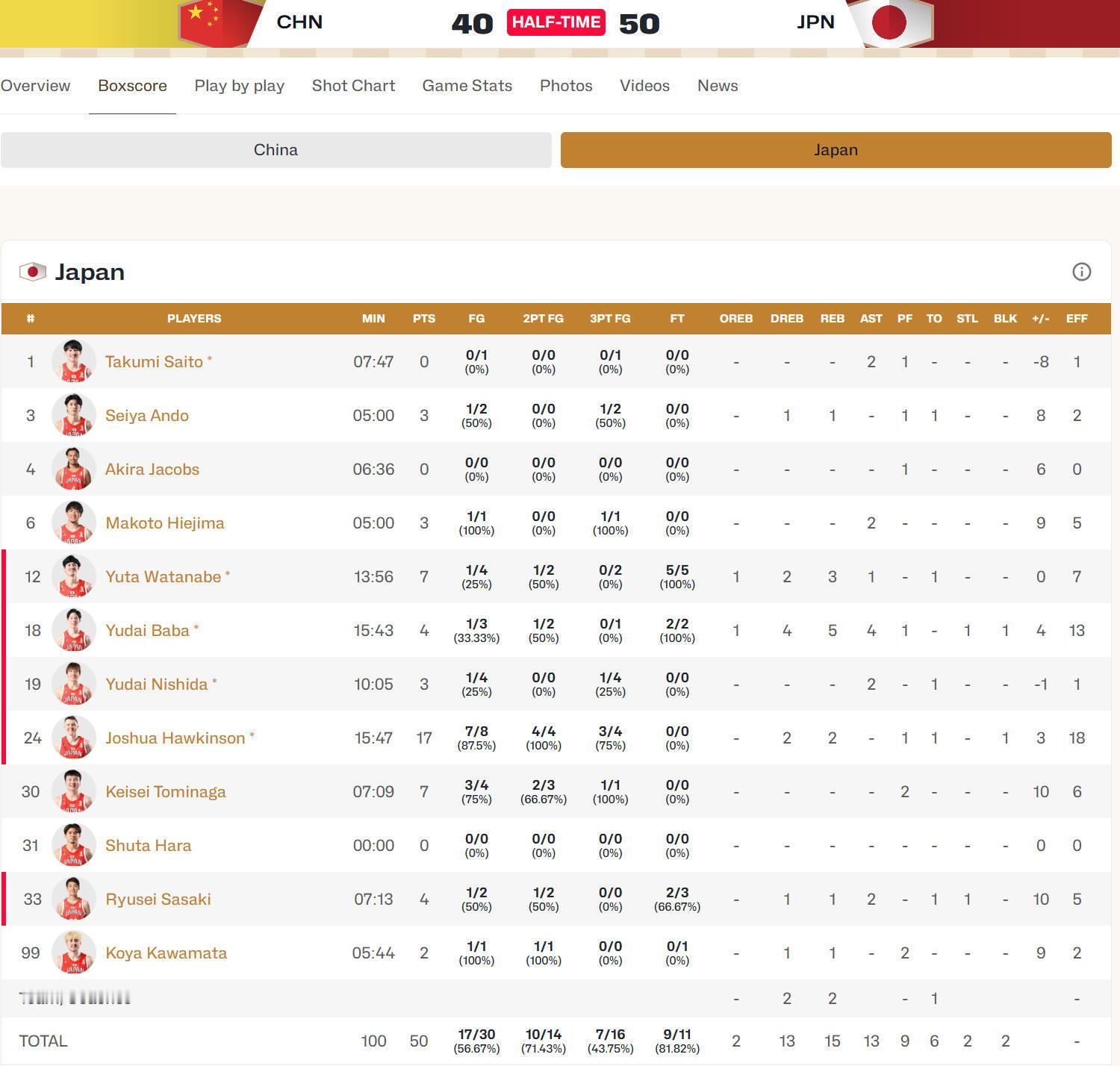Show the China team boxscore
This screenshot has height=1066, width=1120.
[276, 150]
